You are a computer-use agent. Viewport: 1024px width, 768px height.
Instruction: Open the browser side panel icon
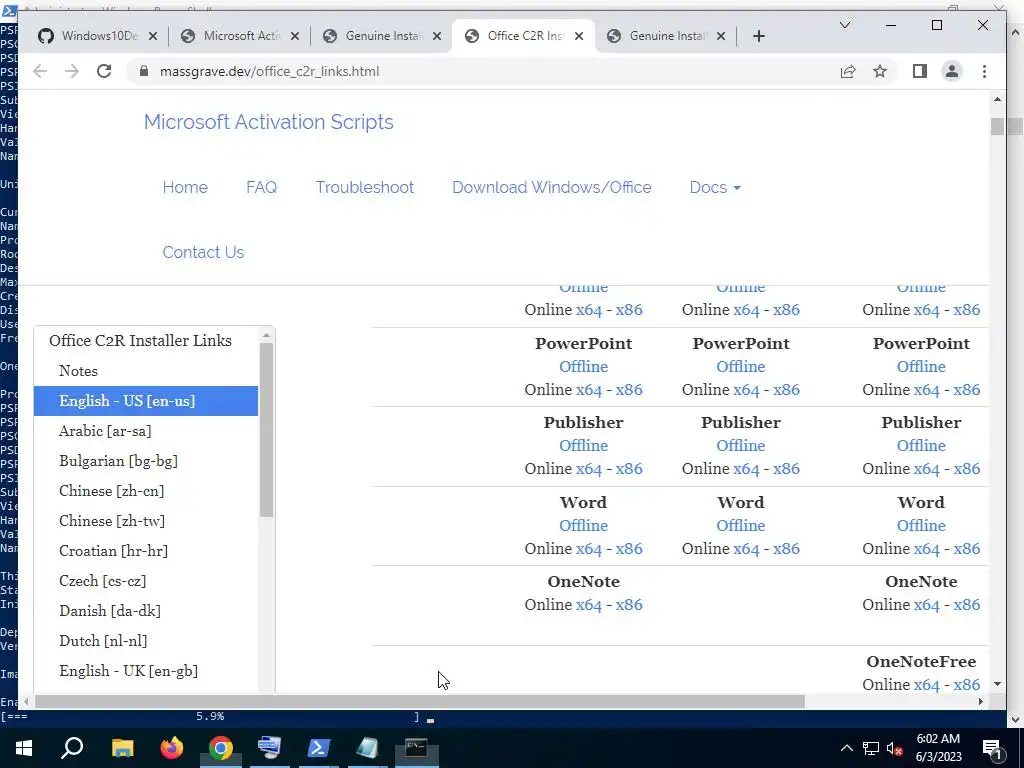click(x=920, y=71)
